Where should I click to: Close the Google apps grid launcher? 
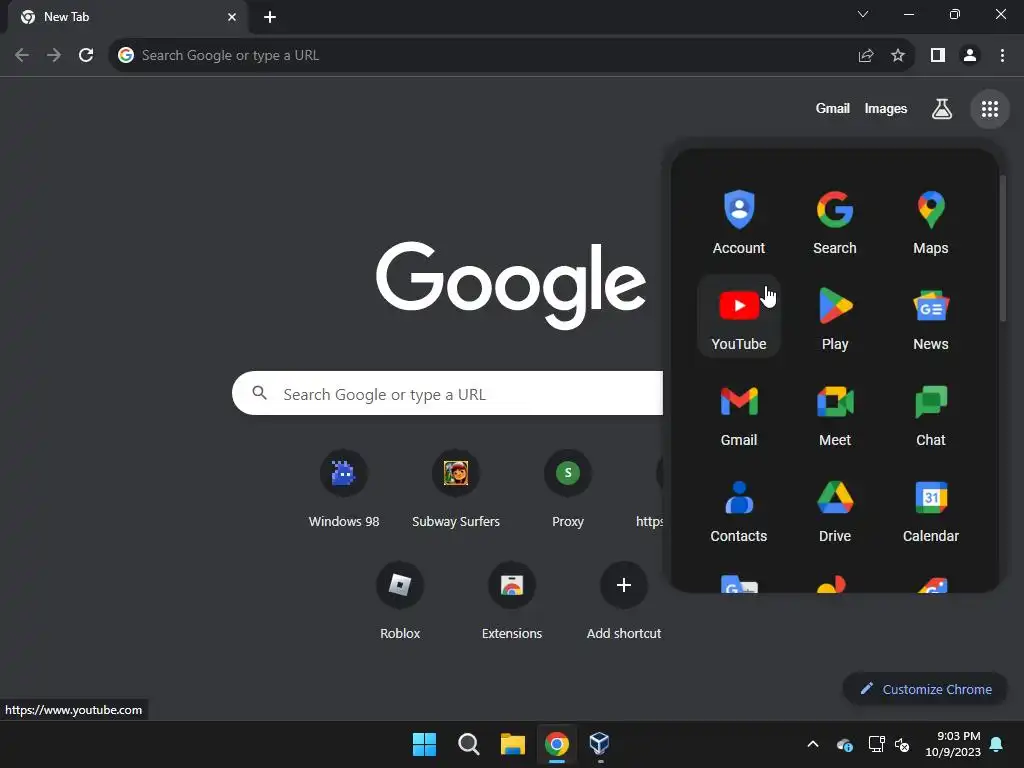[990, 109]
